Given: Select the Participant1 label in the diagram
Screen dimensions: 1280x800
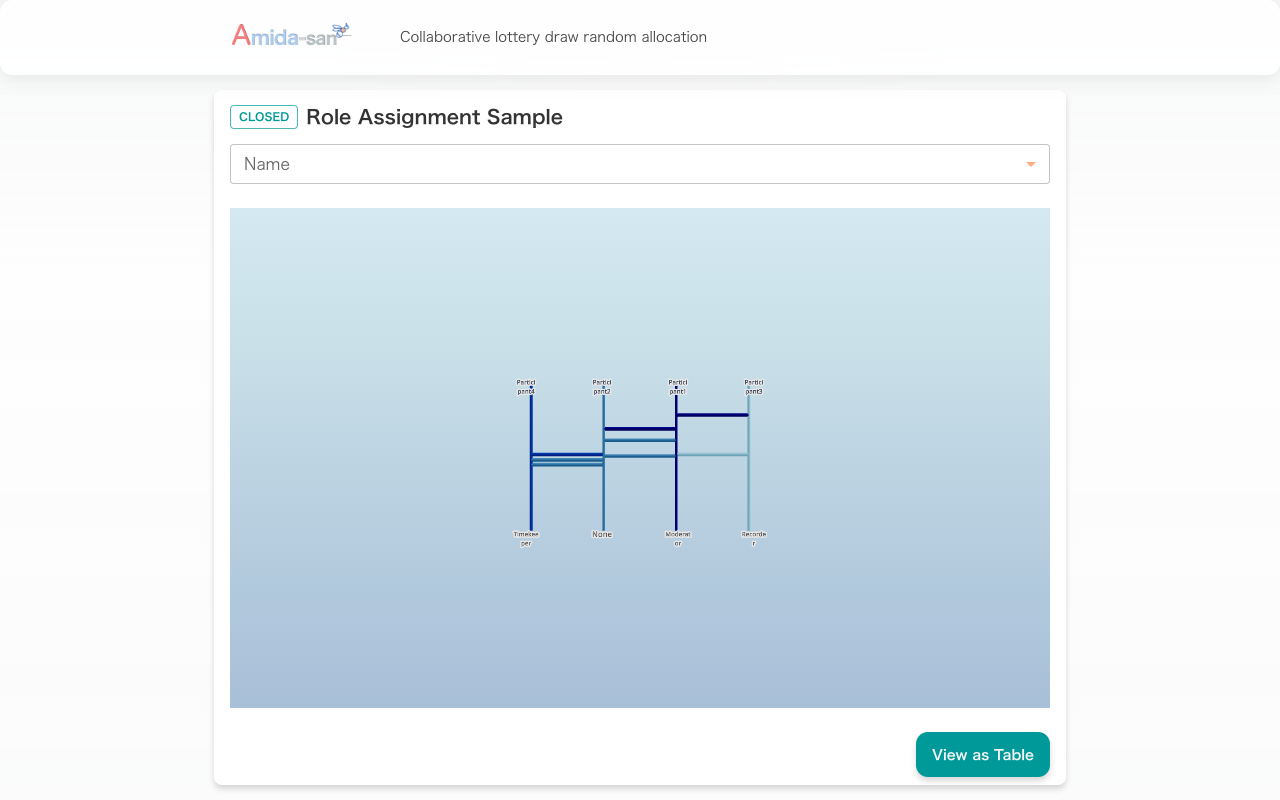Looking at the screenshot, I should click(x=678, y=387).
